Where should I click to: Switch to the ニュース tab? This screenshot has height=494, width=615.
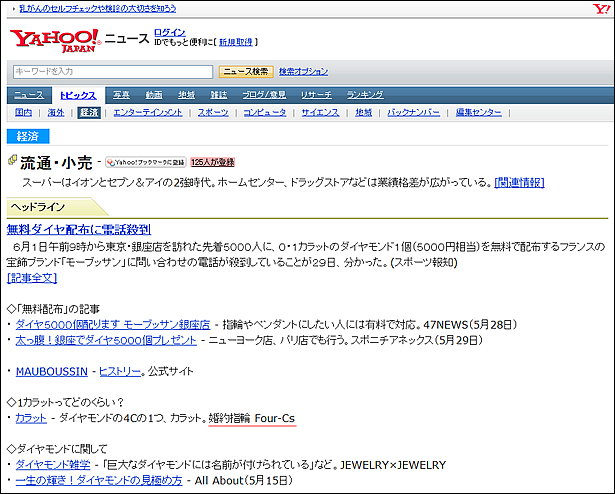click(29, 95)
